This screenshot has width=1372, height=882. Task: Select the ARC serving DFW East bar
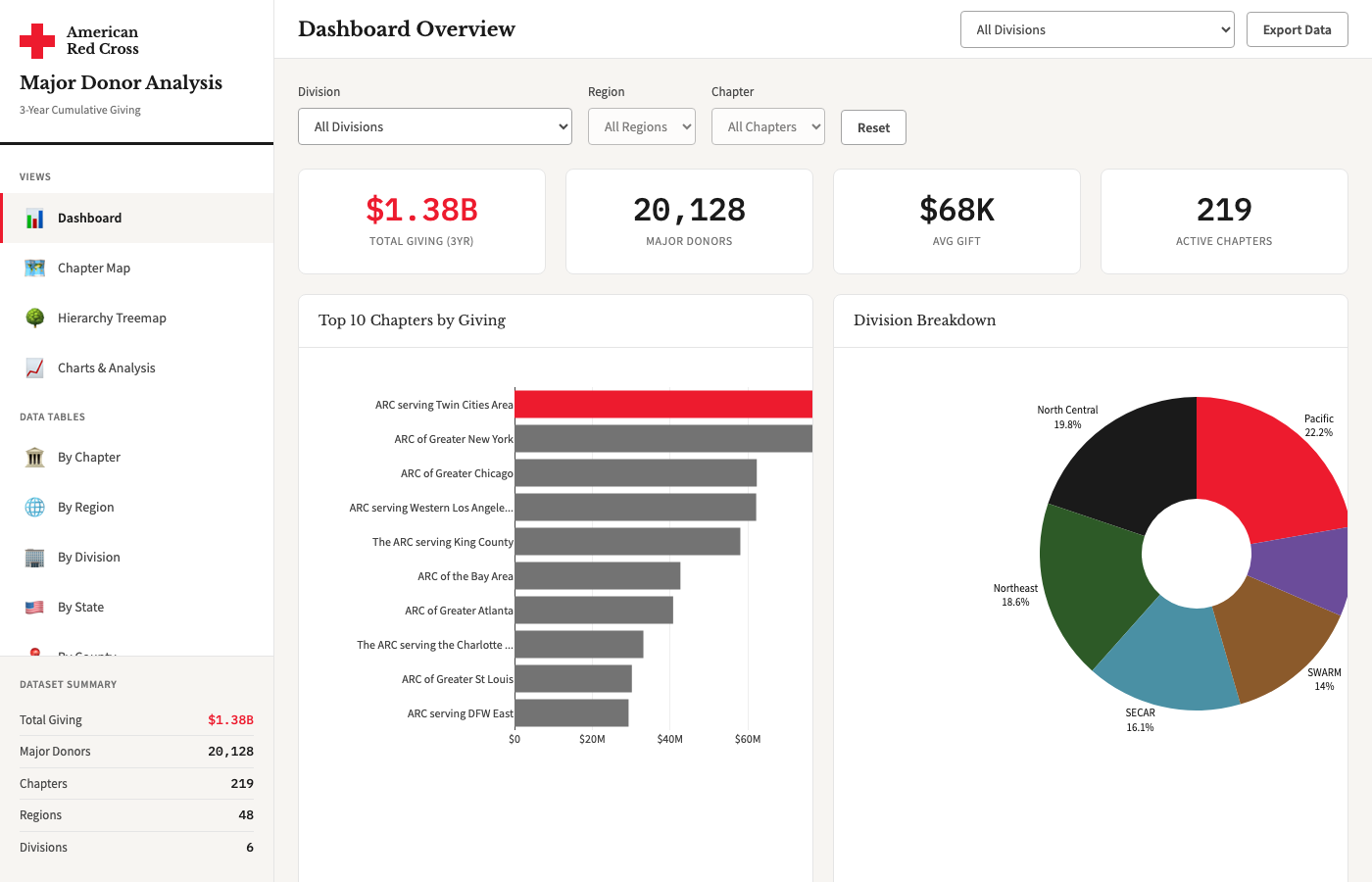click(x=572, y=713)
